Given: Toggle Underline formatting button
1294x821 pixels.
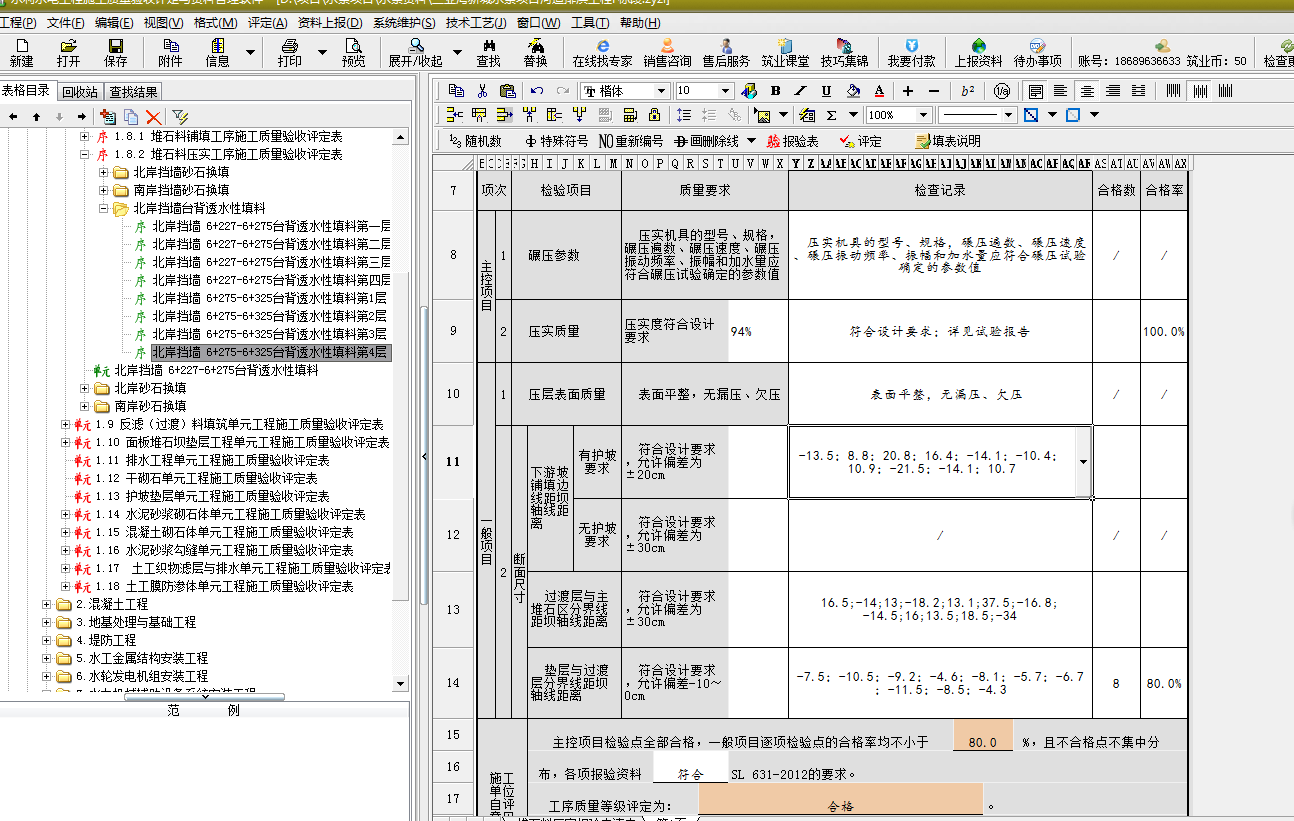Looking at the screenshot, I should tap(826, 91).
